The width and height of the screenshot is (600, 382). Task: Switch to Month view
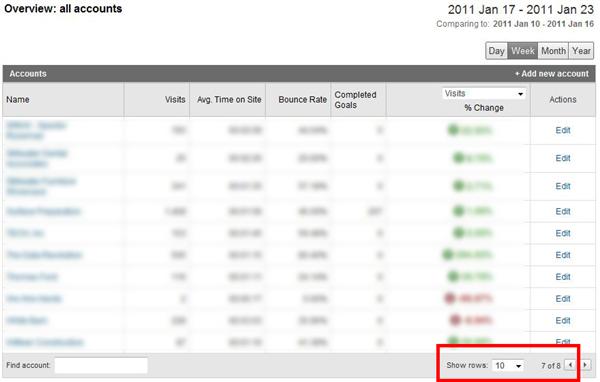553,51
